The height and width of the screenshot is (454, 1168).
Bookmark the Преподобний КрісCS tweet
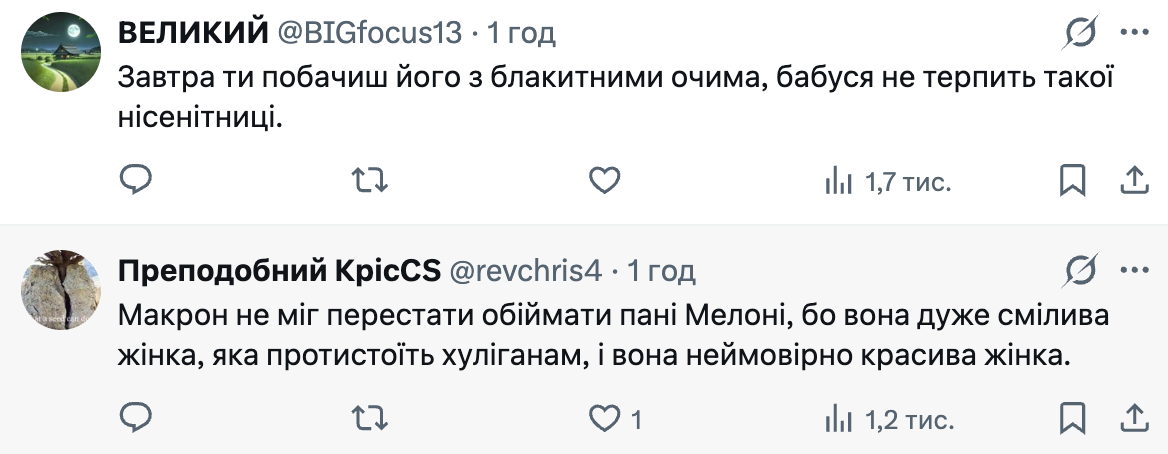1072,418
